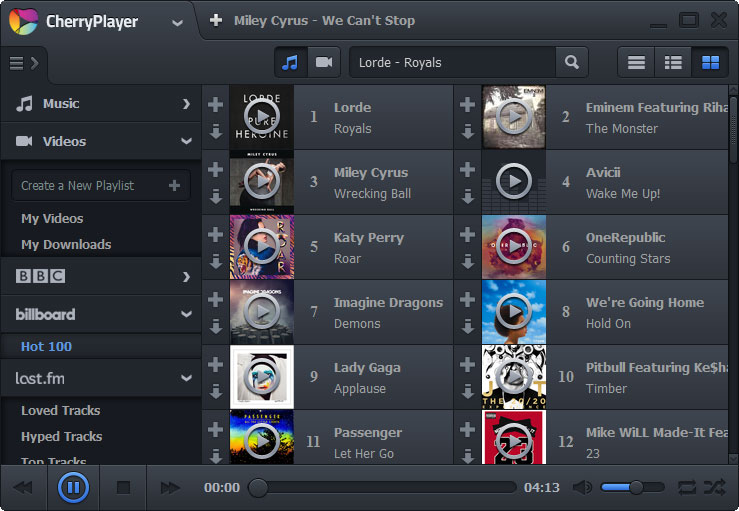Image resolution: width=739 pixels, height=511 pixels.
Task: Click the Create a New Playlist plus
Action: point(174,185)
